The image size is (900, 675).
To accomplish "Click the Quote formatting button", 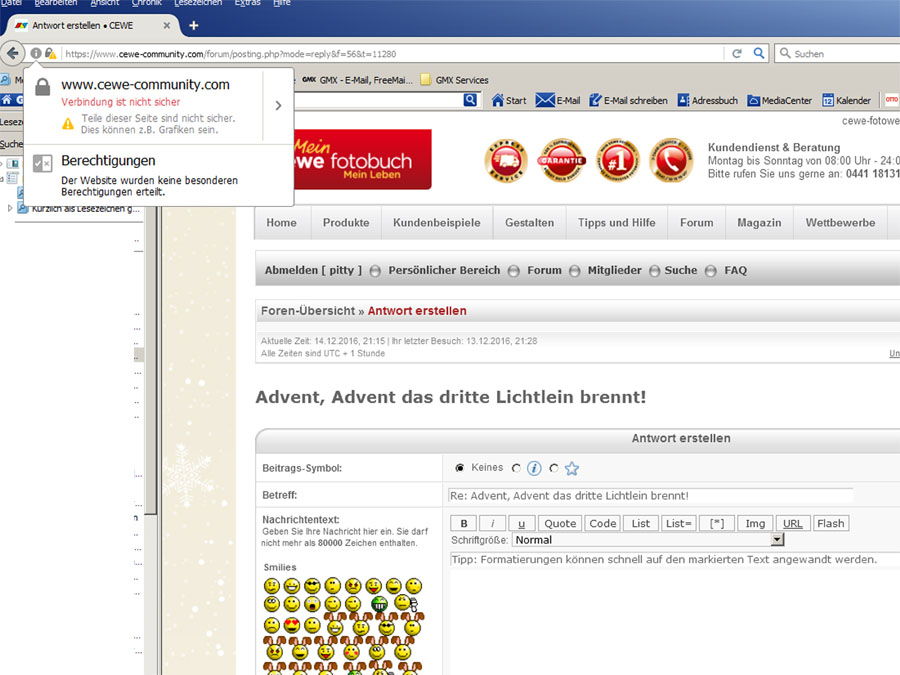I will click(x=560, y=523).
